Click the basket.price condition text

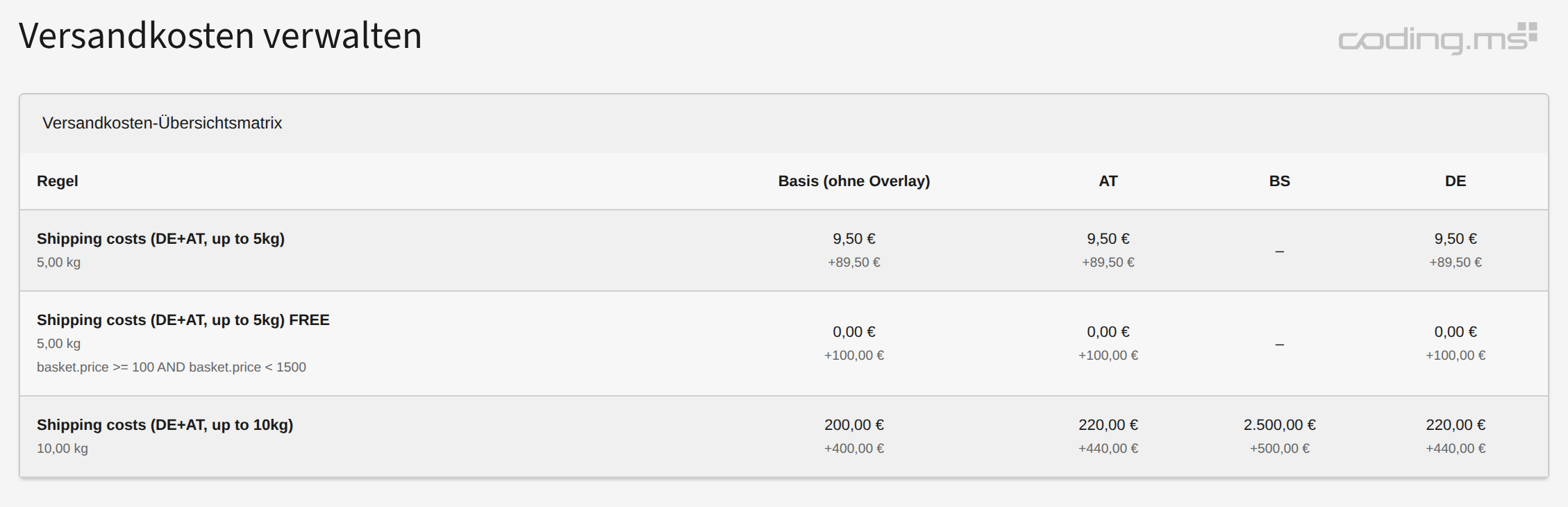[x=171, y=367]
